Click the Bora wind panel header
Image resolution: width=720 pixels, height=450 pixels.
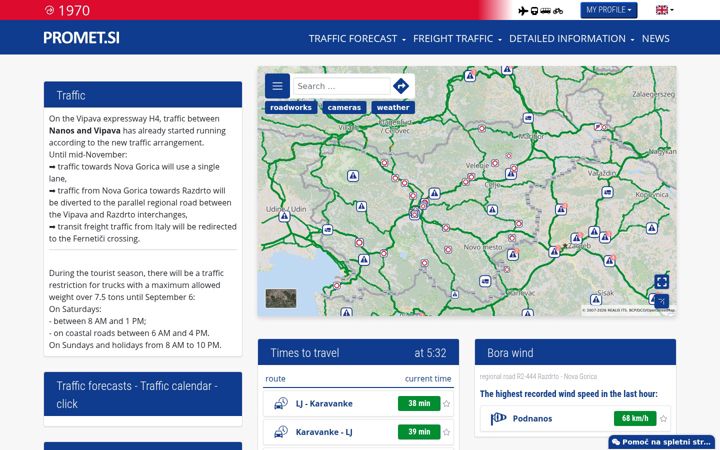pyautogui.click(x=575, y=353)
